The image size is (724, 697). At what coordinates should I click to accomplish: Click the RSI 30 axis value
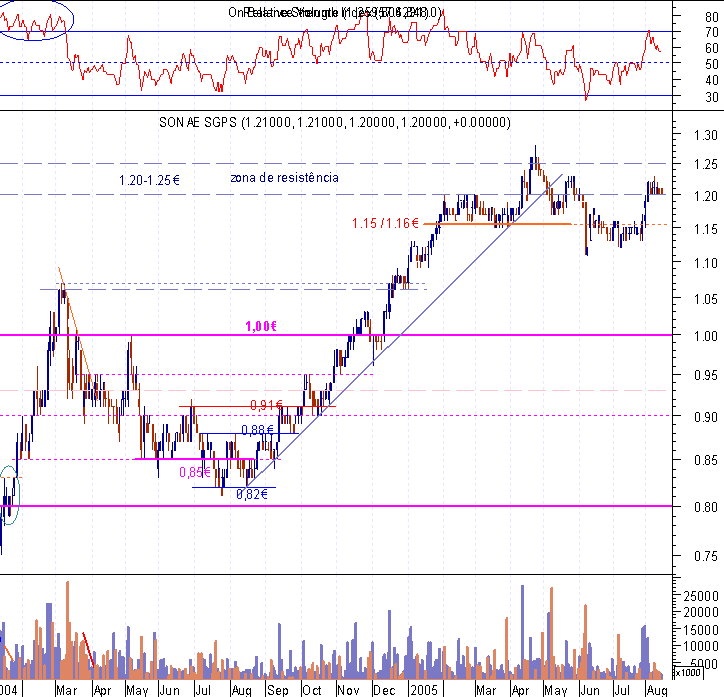coord(712,97)
